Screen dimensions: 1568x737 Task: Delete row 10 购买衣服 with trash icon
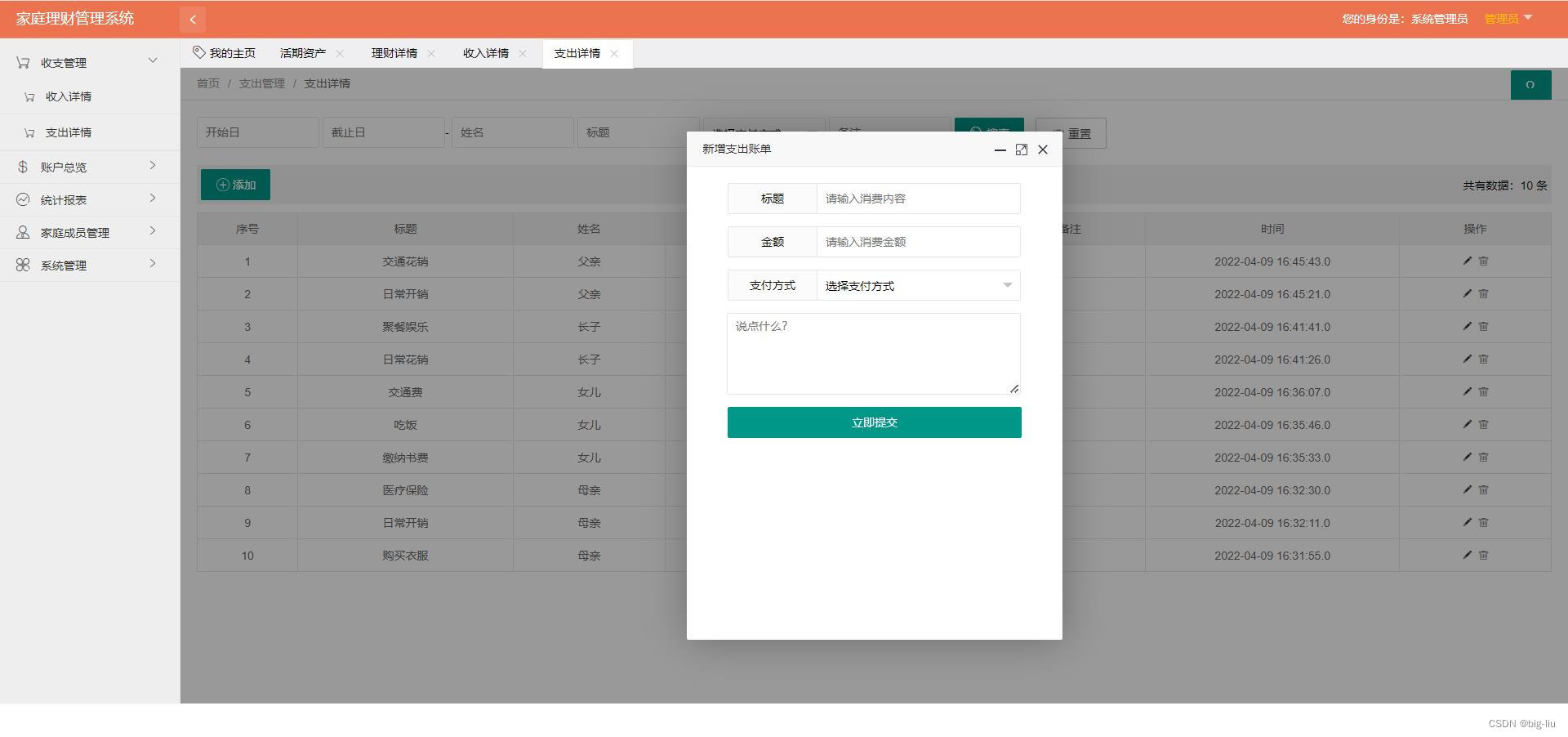coord(1484,555)
